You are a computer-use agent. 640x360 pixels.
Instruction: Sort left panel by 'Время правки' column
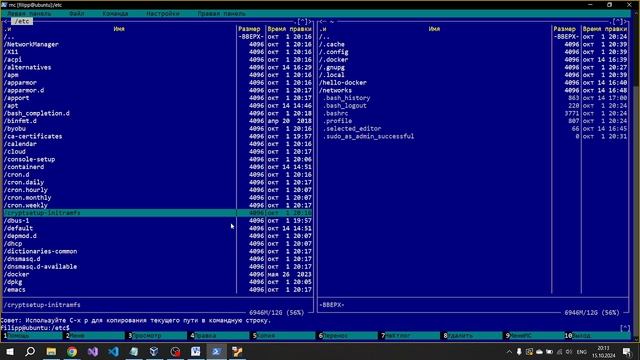[x=289, y=29]
